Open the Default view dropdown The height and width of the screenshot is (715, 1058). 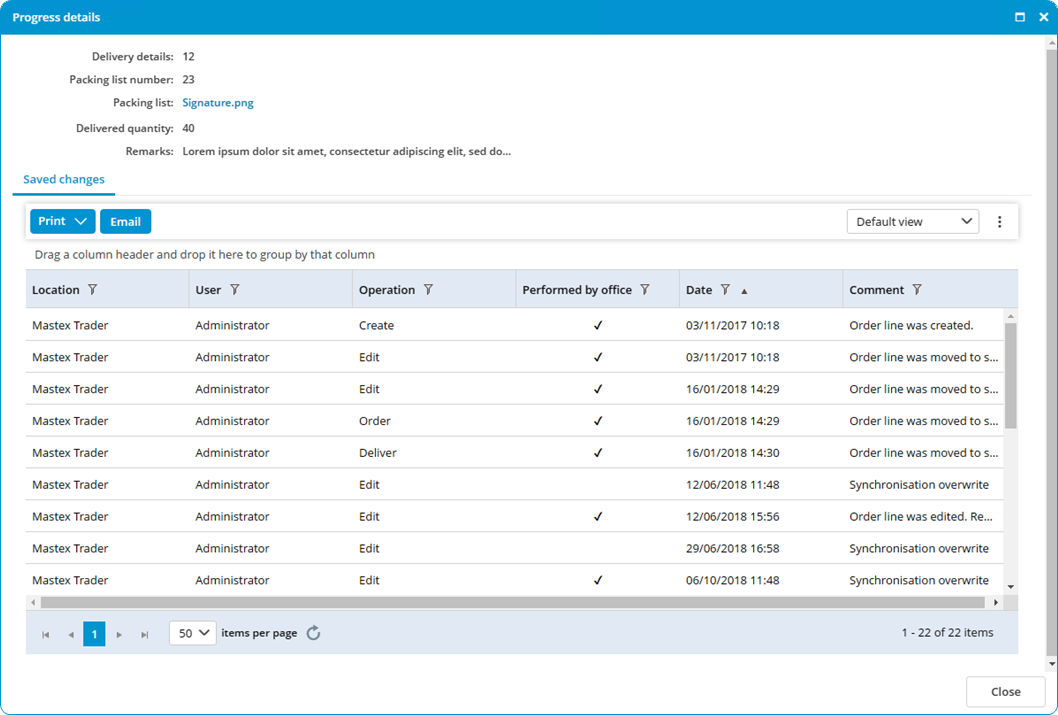[x=912, y=221]
